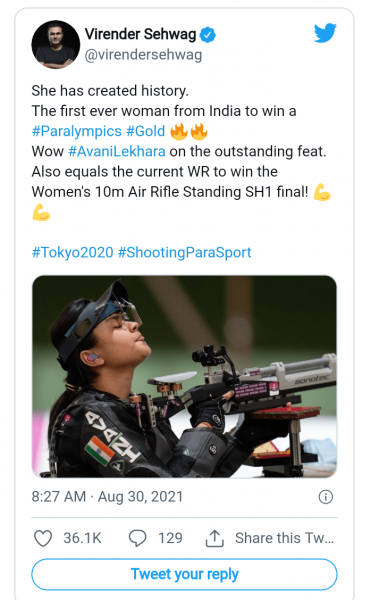Screen dimensions: 371x600
Task: Open the shooter photo in the tweet
Action: [184, 376]
